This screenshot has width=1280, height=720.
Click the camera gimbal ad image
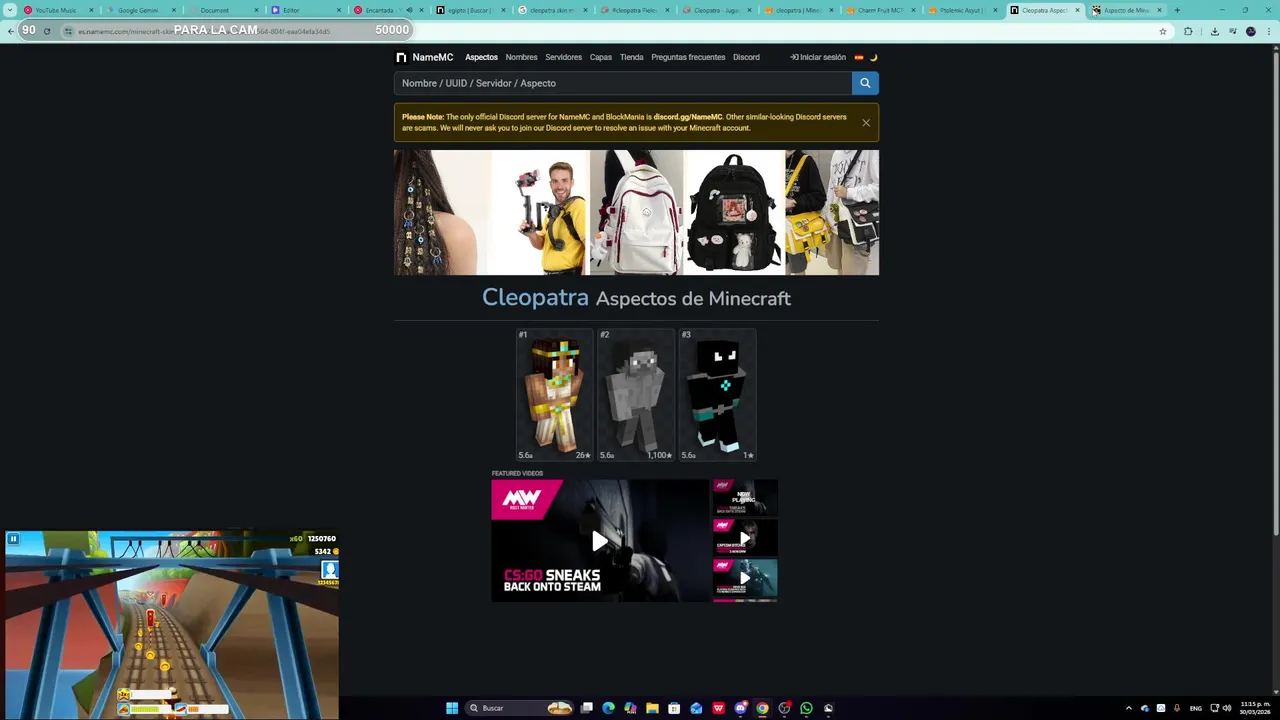[540, 212]
